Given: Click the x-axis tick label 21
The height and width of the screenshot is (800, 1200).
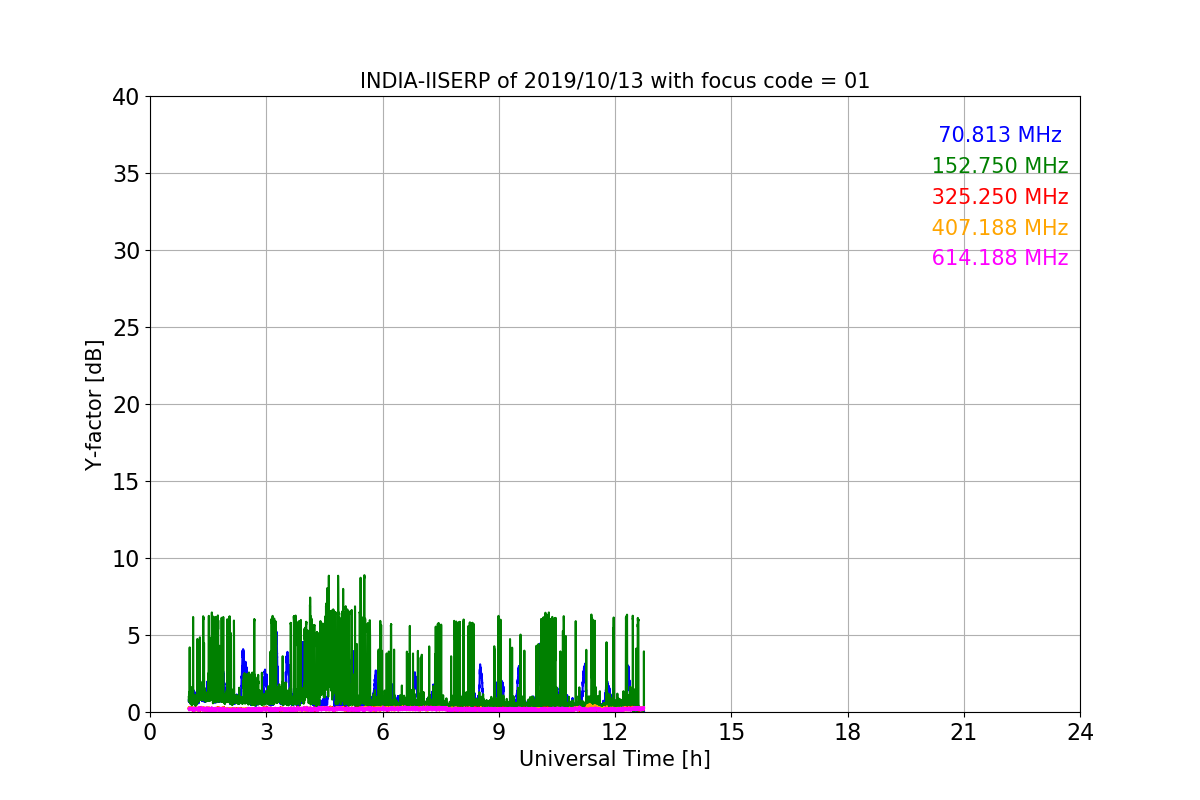Looking at the screenshot, I should coord(964,732).
